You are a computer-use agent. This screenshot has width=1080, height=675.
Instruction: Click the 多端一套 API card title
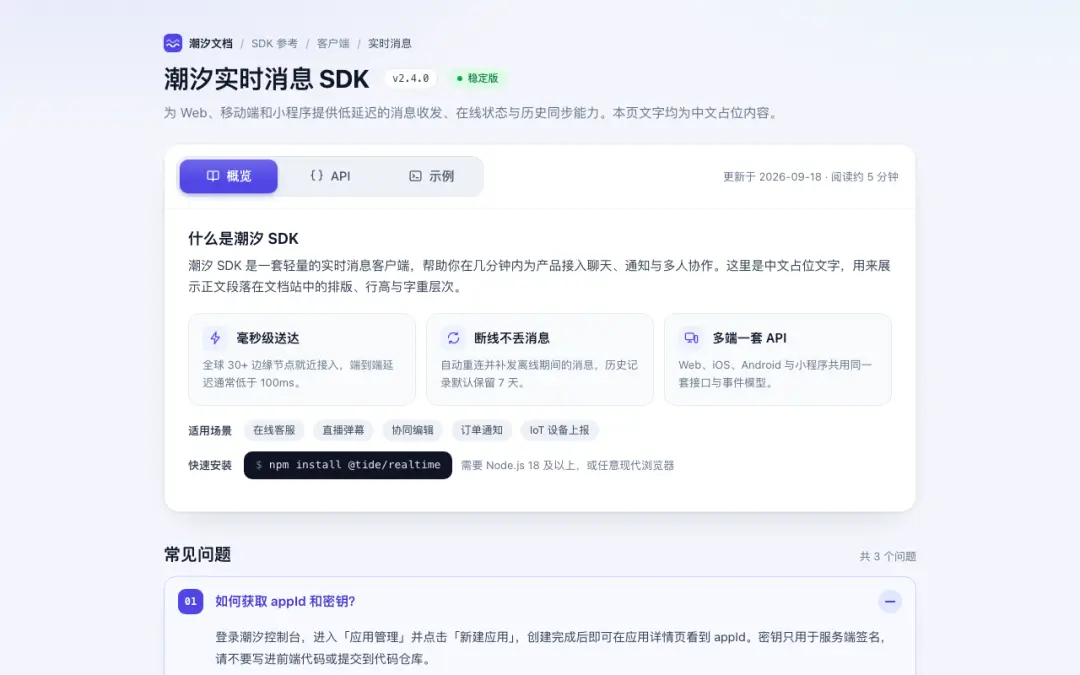tap(749, 338)
